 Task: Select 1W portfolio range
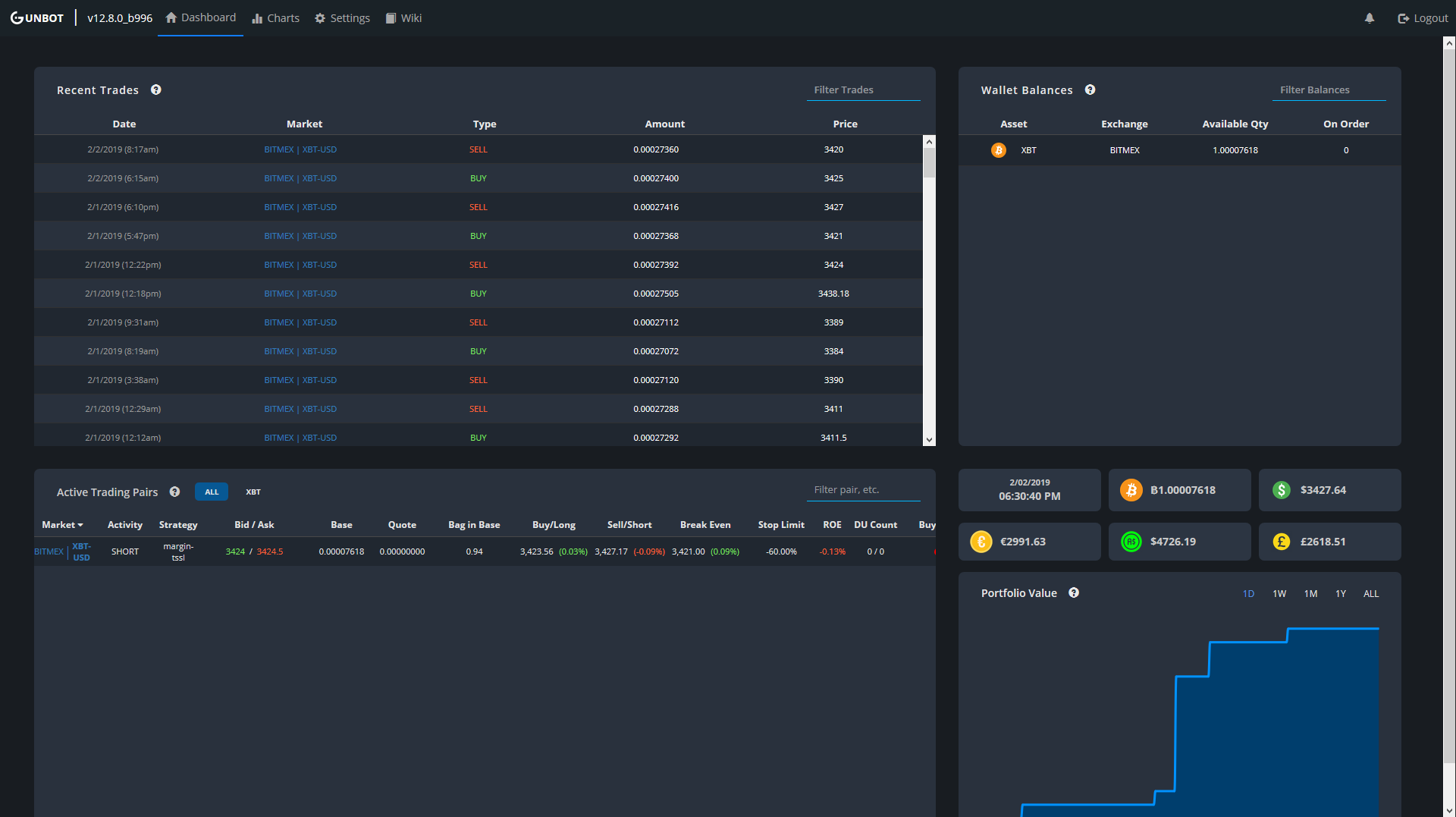1279,594
